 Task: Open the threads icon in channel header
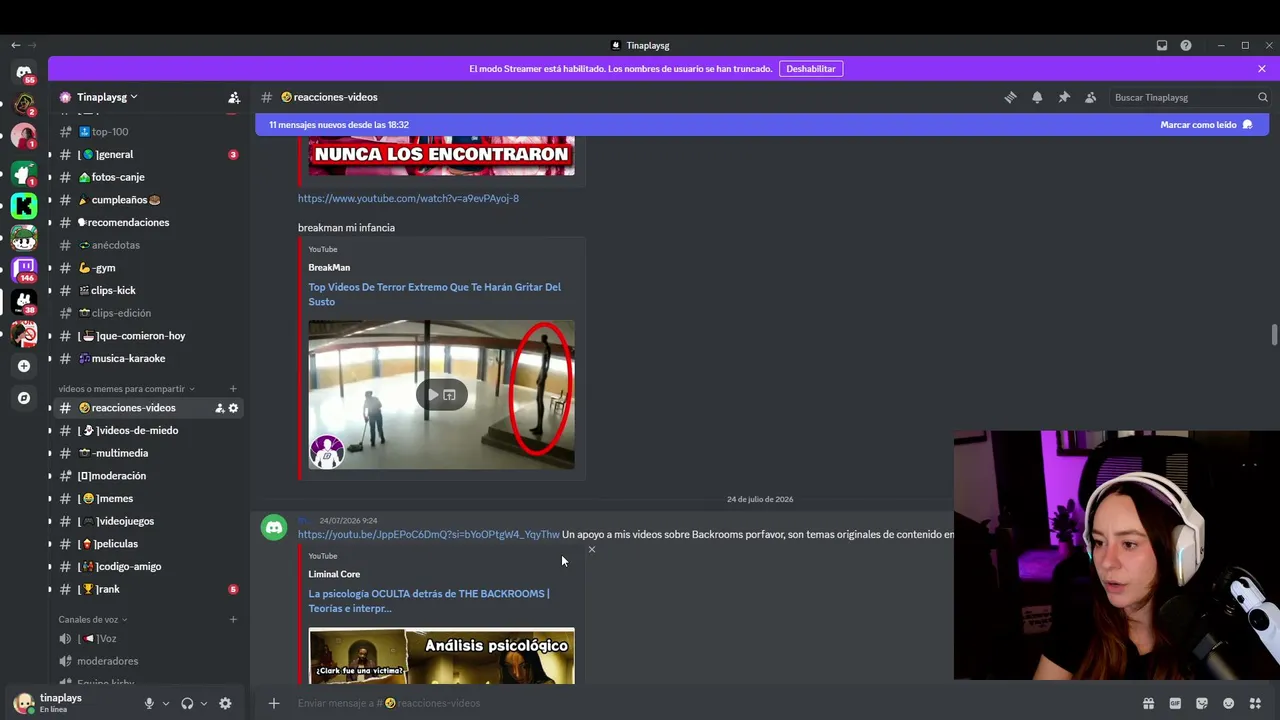(1010, 97)
